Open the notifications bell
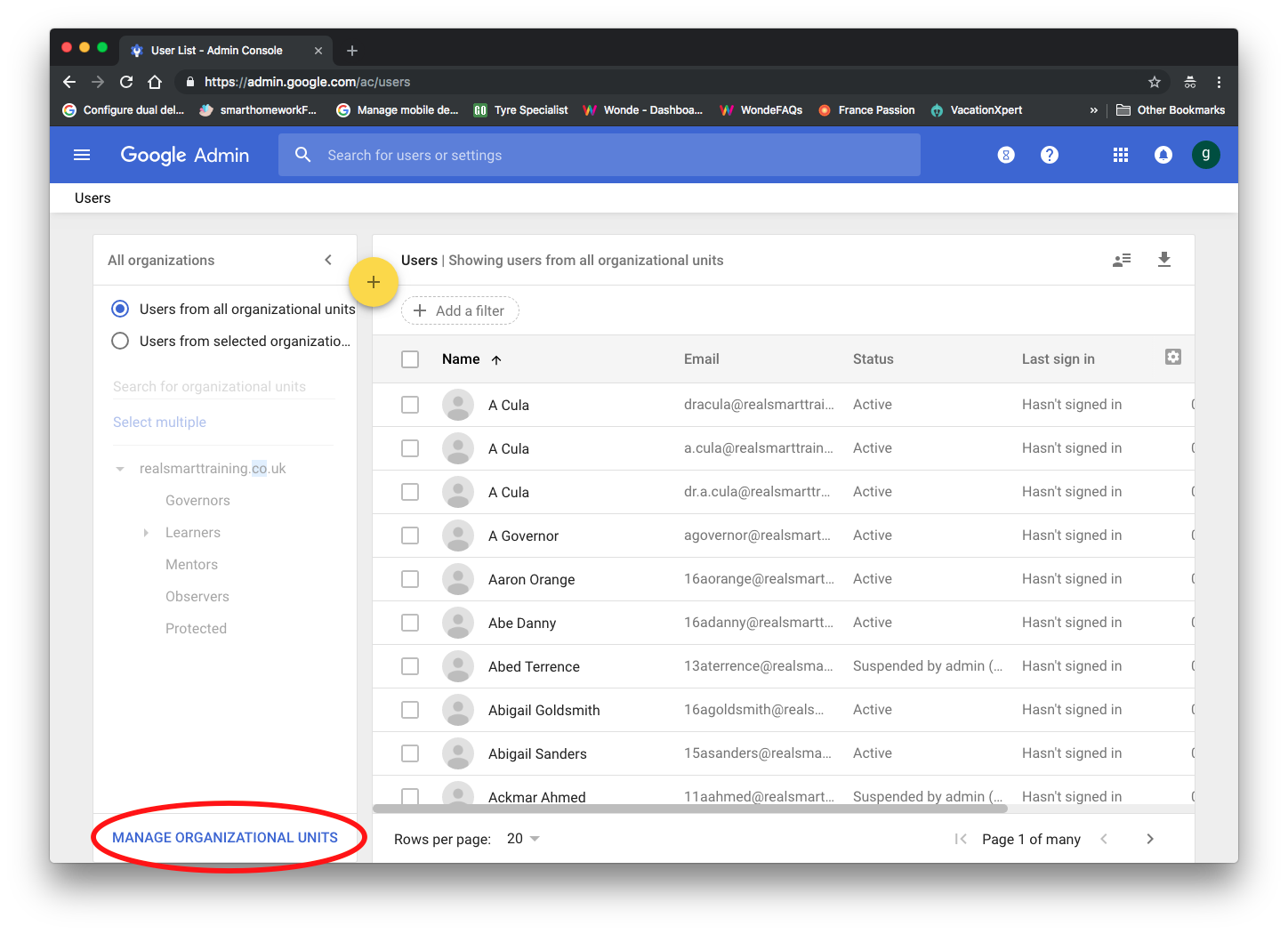Image resolution: width=1288 pixels, height=934 pixels. click(x=1163, y=154)
